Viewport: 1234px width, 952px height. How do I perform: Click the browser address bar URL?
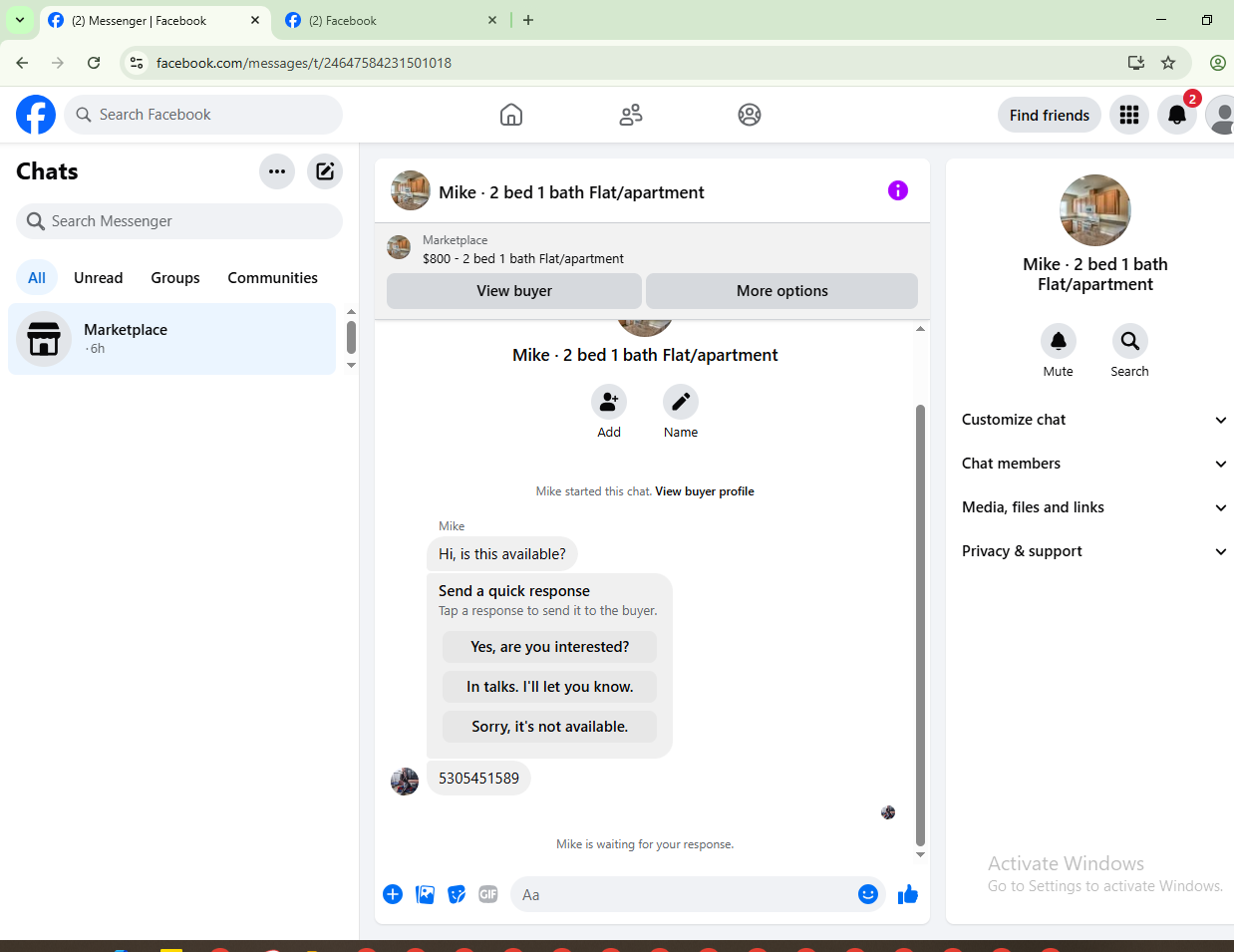pyautogui.click(x=304, y=63)
